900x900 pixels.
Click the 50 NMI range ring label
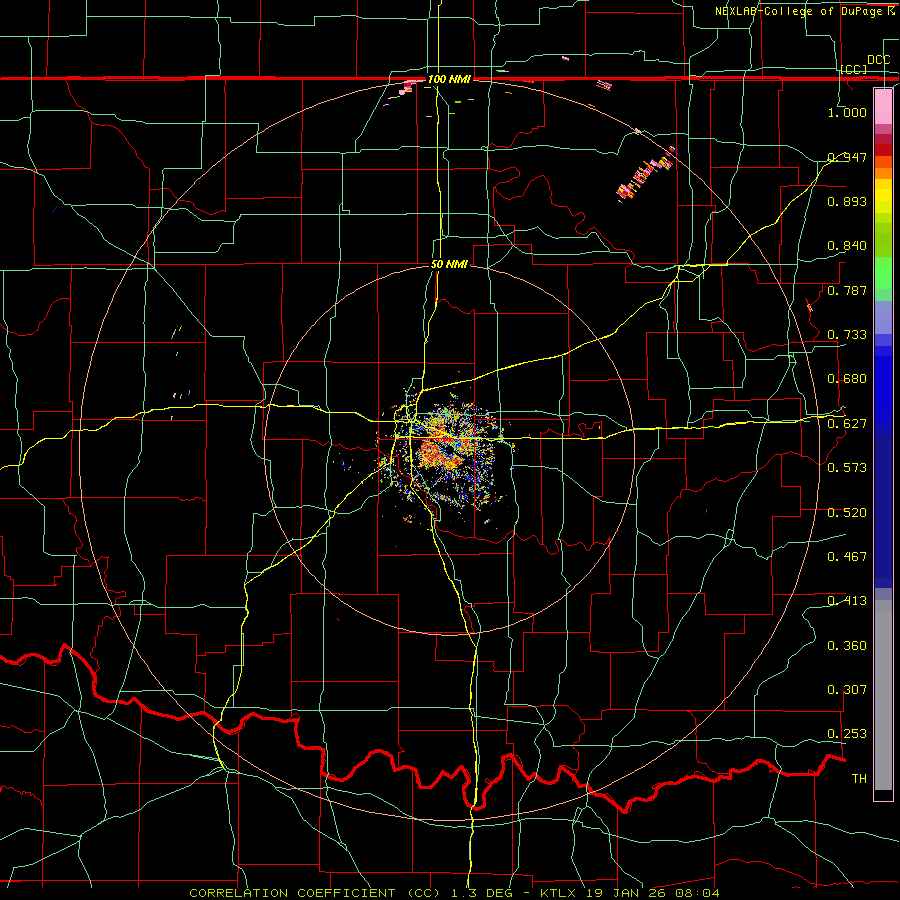449,264
